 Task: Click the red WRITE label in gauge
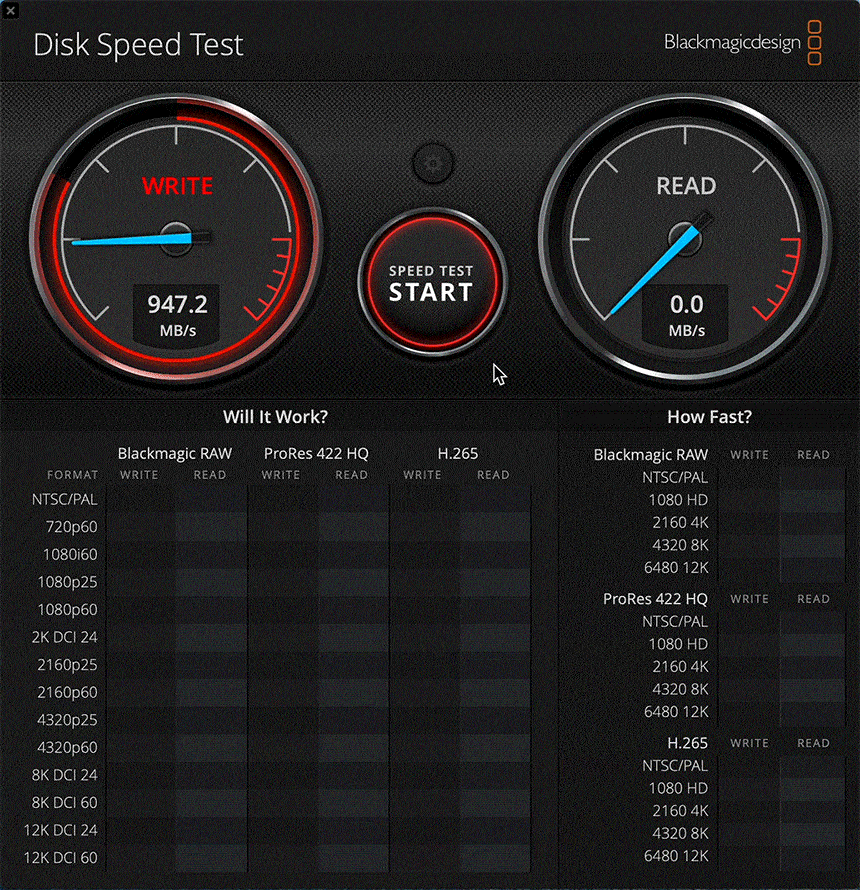pyautogui.click(x=177, y=186)
